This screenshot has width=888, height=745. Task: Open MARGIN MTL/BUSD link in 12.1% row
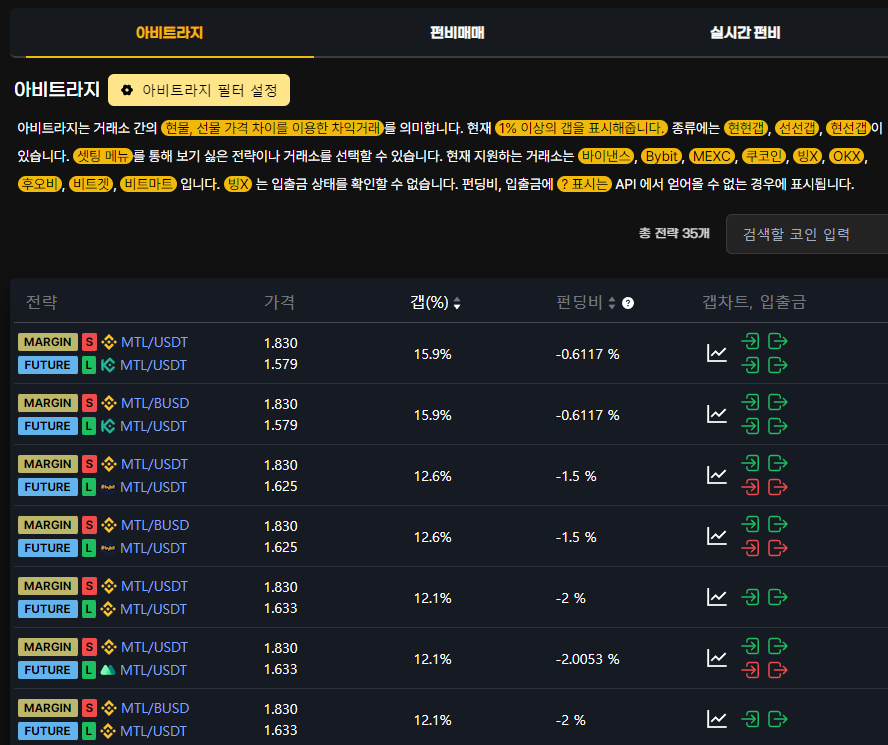[155, 708]
